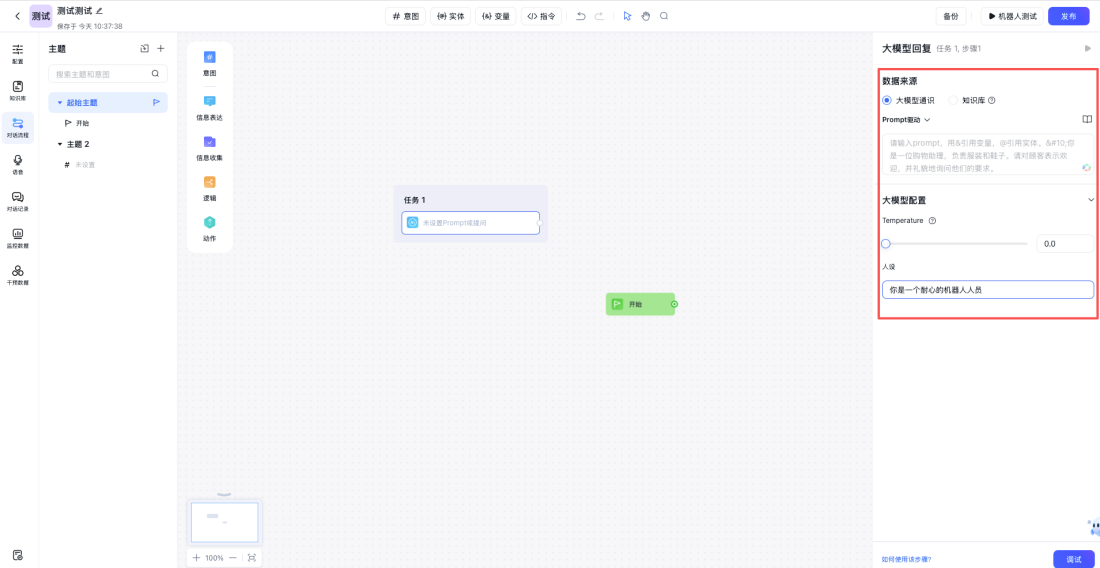Redo the last action
1100x568 pixels.
click(599, 16)
